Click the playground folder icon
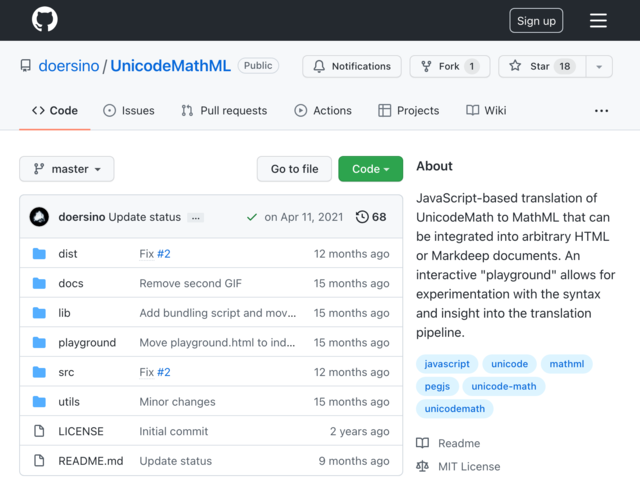This screenshot has height=480, width=640. coord(39,342)
